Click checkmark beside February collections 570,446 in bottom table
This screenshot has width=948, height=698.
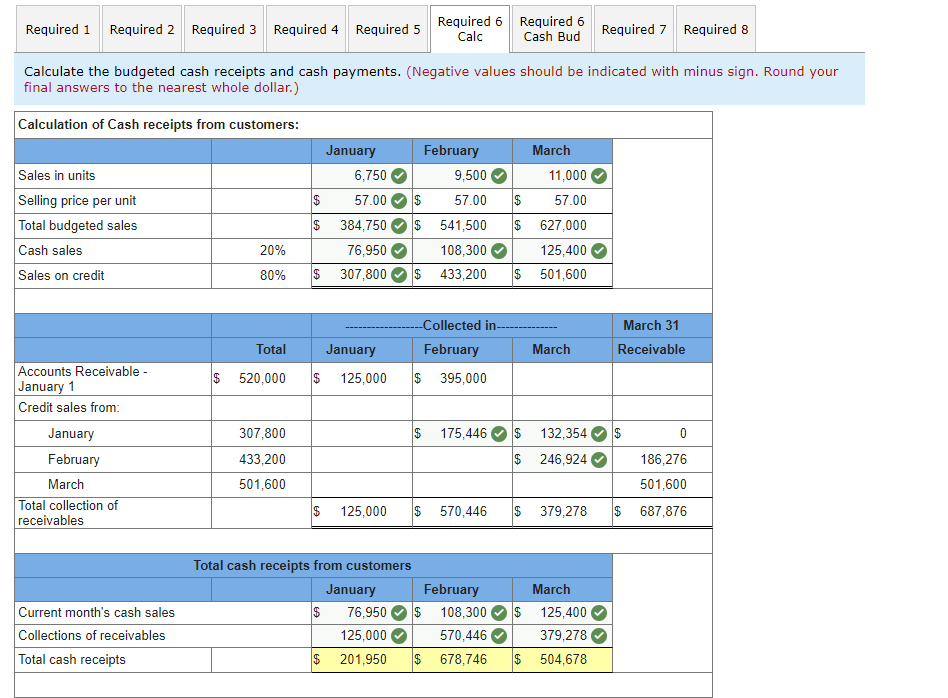pos(499,636)
